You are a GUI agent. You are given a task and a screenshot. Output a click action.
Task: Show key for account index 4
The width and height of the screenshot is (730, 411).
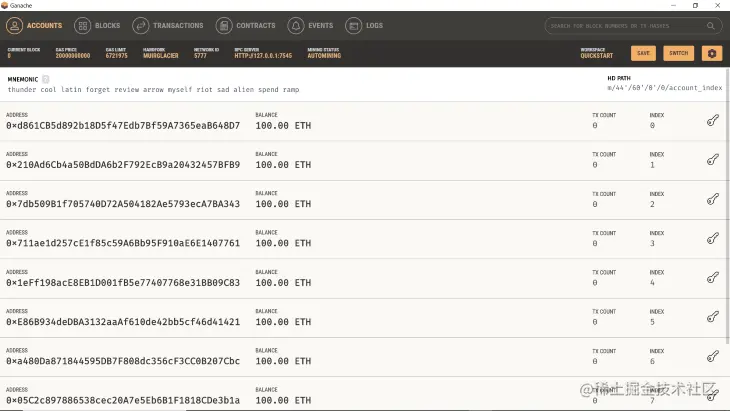tap(713, 278)
